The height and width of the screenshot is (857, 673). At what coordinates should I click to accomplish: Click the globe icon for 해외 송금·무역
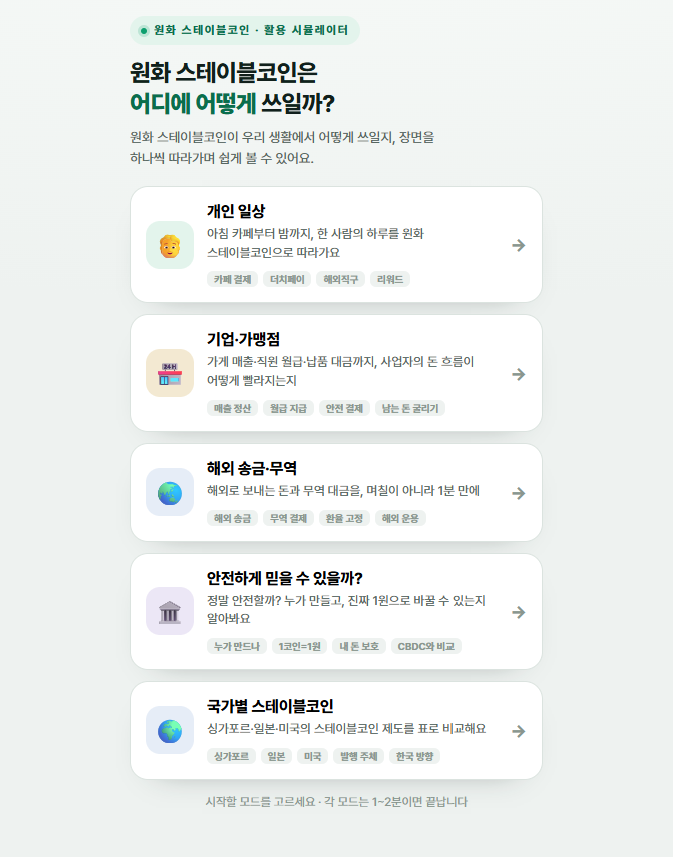tap(170, 492)
